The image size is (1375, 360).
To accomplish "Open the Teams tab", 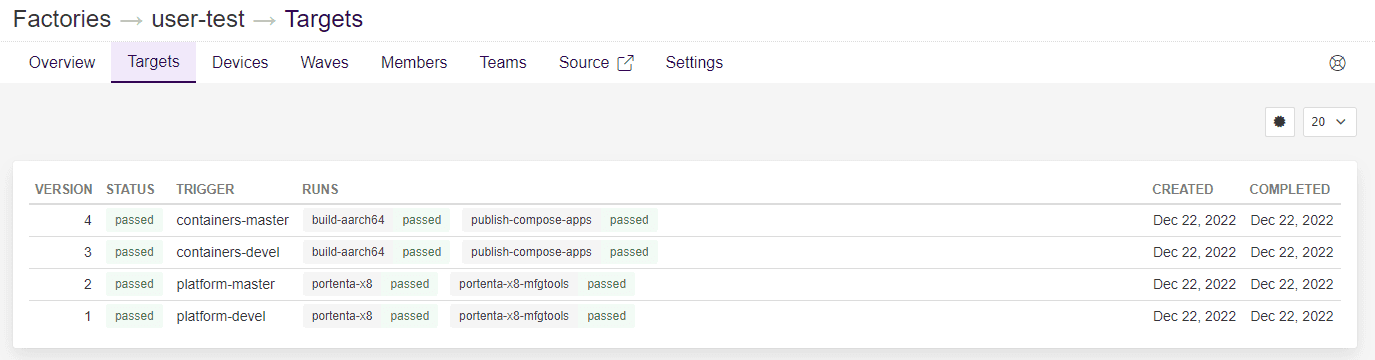I will point(503,62).
